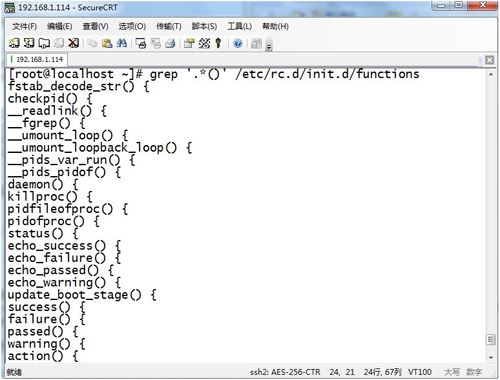Click the Quick Connect toolbar icon
This screenshot has height=380, width=500.
(x=29, y=43)
